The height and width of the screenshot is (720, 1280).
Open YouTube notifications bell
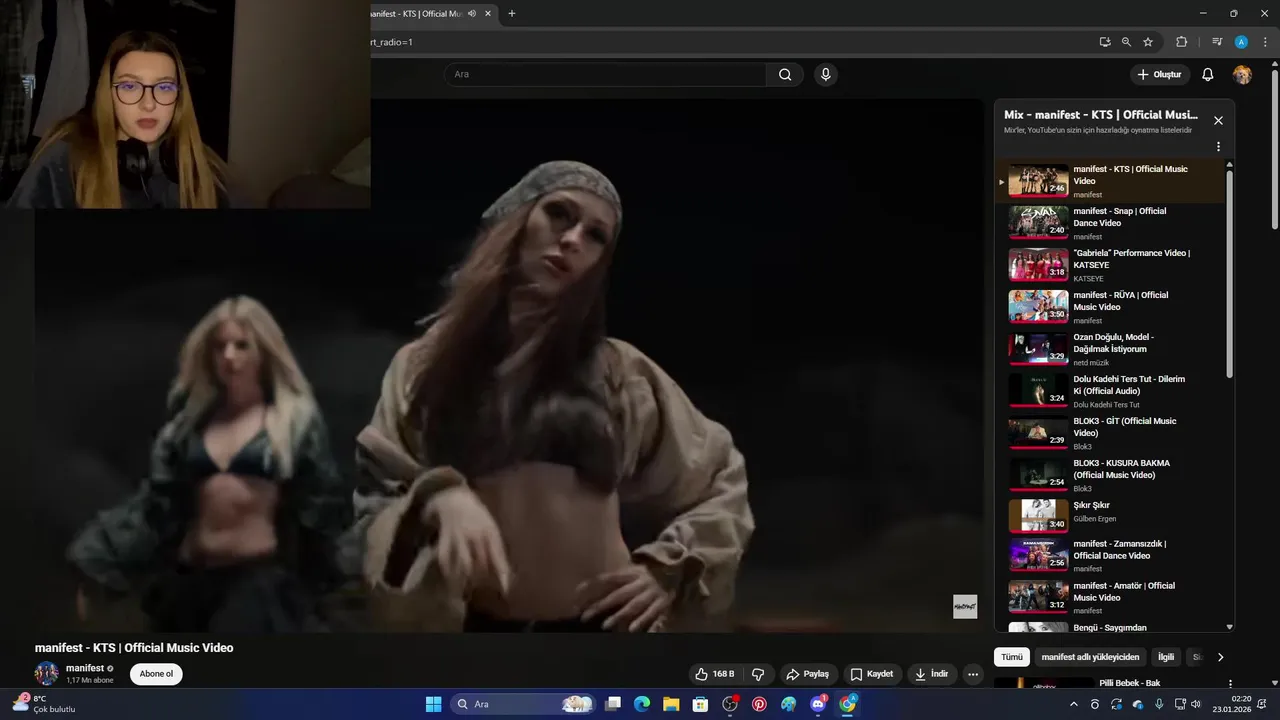point(1207,75)
